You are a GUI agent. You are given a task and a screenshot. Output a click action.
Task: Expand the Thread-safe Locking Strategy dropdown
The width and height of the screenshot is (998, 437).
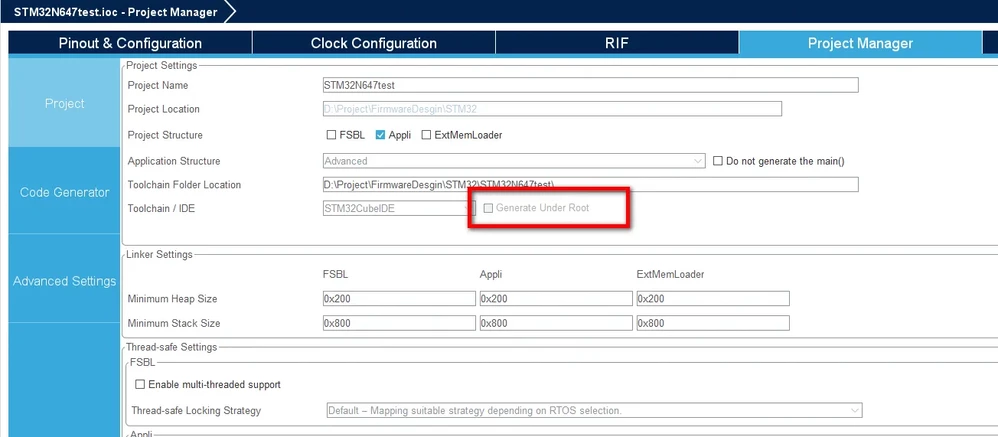pyautogui.click(x=594, y=410)
